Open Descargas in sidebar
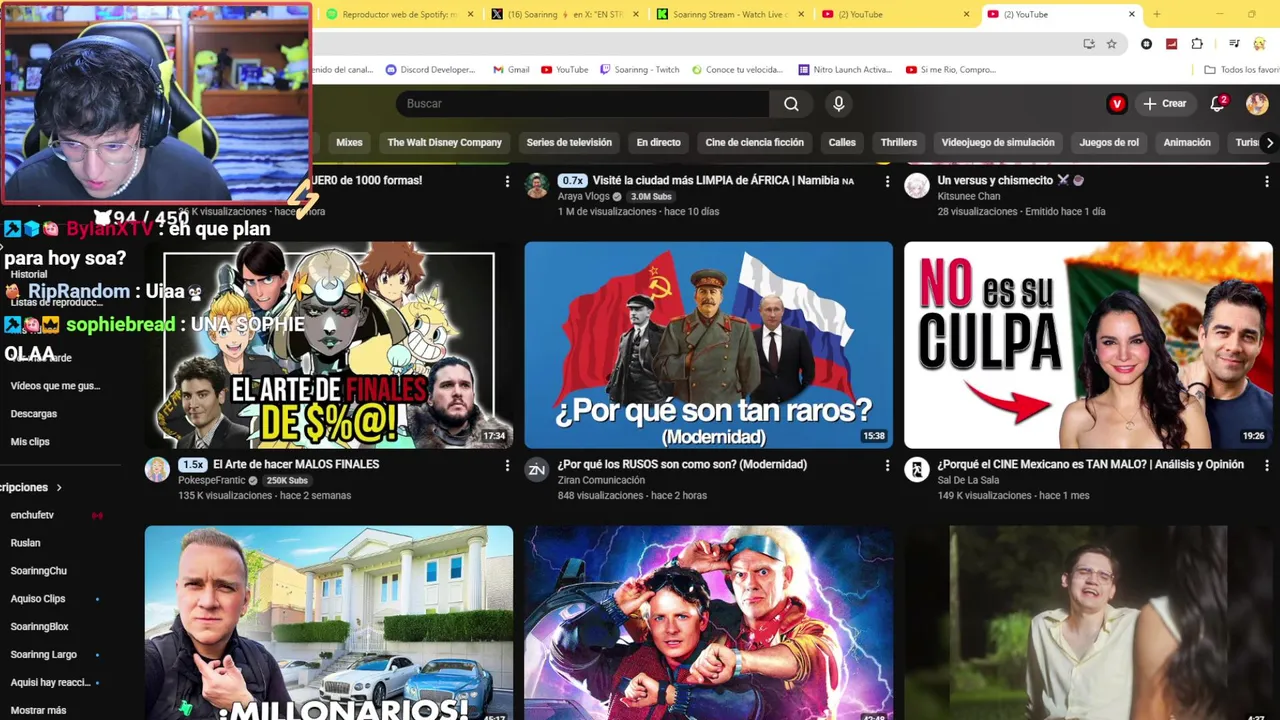1280x720 pixels. click(34, 414)
